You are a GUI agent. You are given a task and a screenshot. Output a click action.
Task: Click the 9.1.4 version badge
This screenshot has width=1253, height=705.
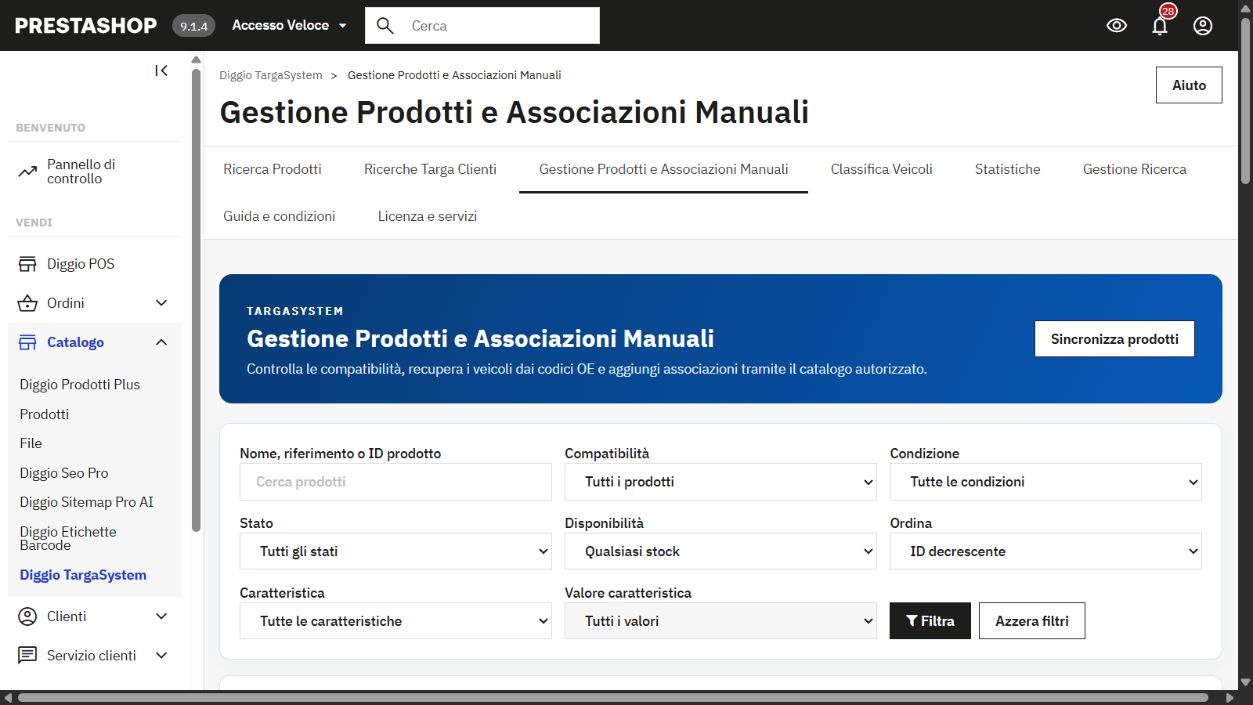point(194,26)
